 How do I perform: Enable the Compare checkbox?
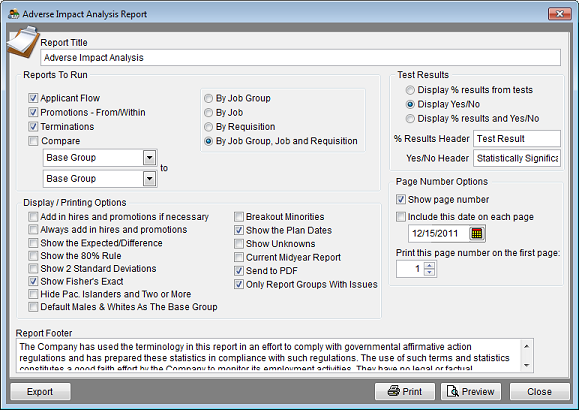33,141
